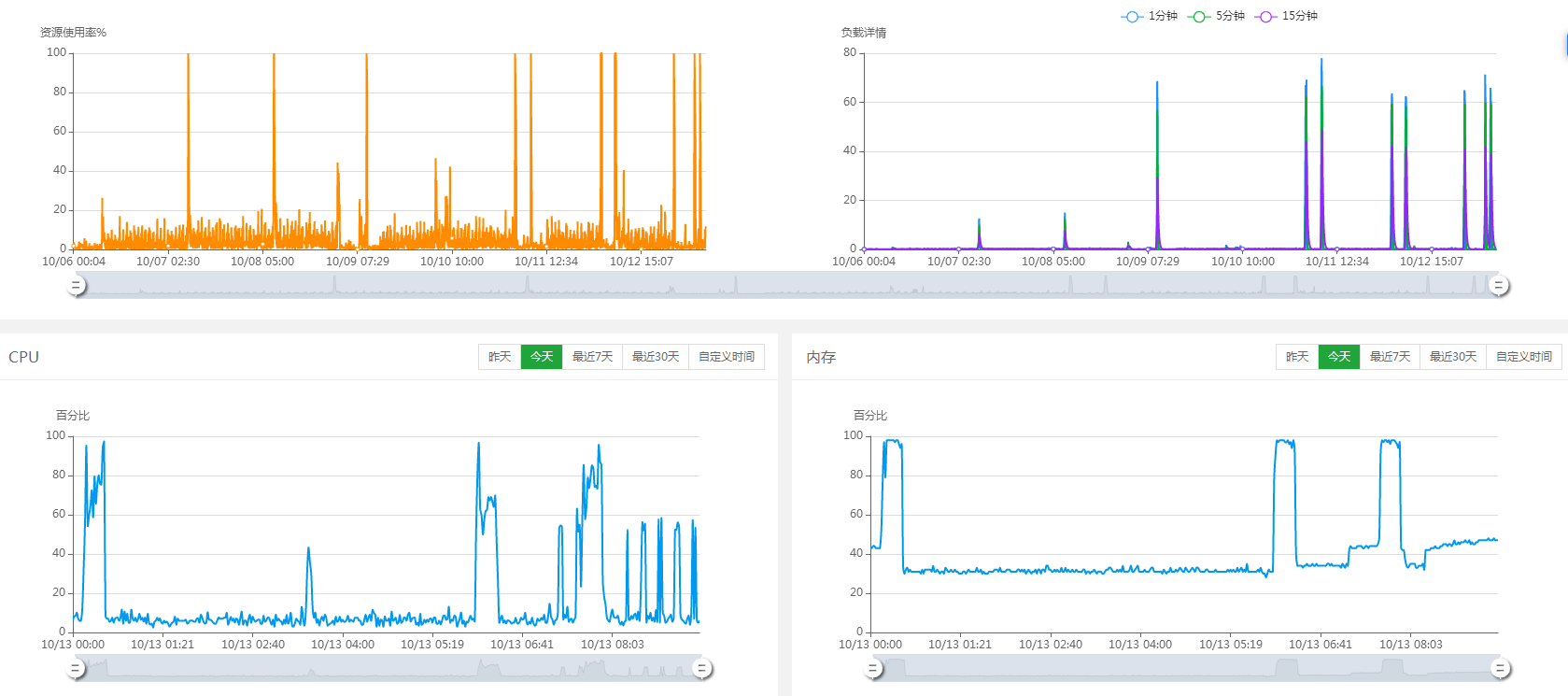
Task: Click right handle of top zoom slider
Action: (x=1499, y=285)
